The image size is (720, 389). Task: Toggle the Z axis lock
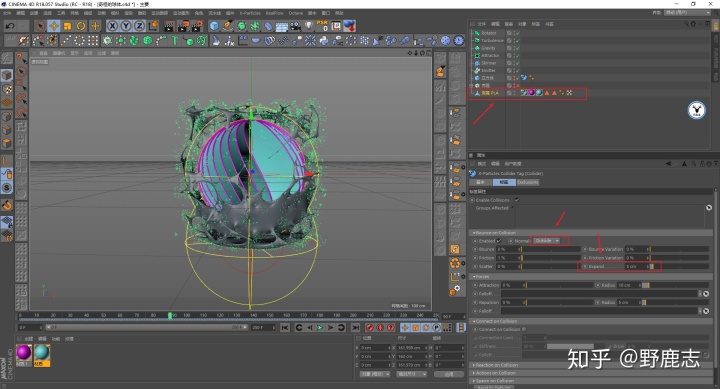point(139,26)
